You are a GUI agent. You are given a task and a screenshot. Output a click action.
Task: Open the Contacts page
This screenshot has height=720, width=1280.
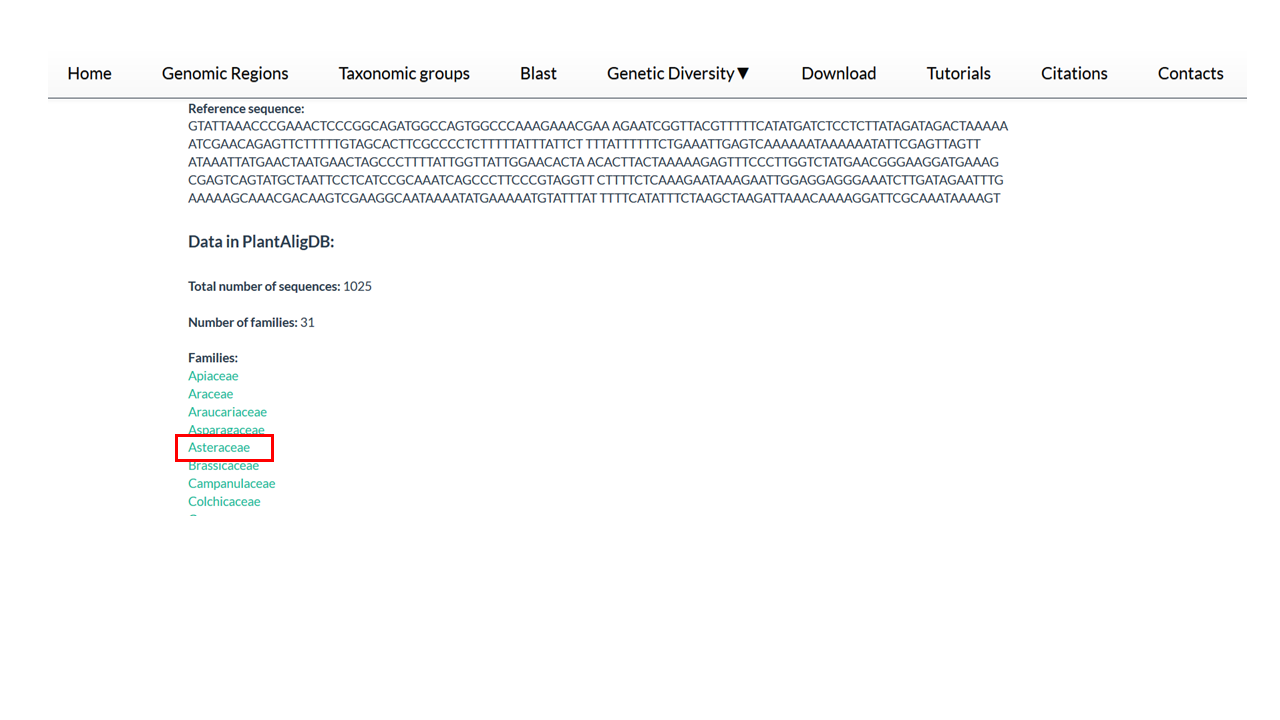(x=1191, y=73)
